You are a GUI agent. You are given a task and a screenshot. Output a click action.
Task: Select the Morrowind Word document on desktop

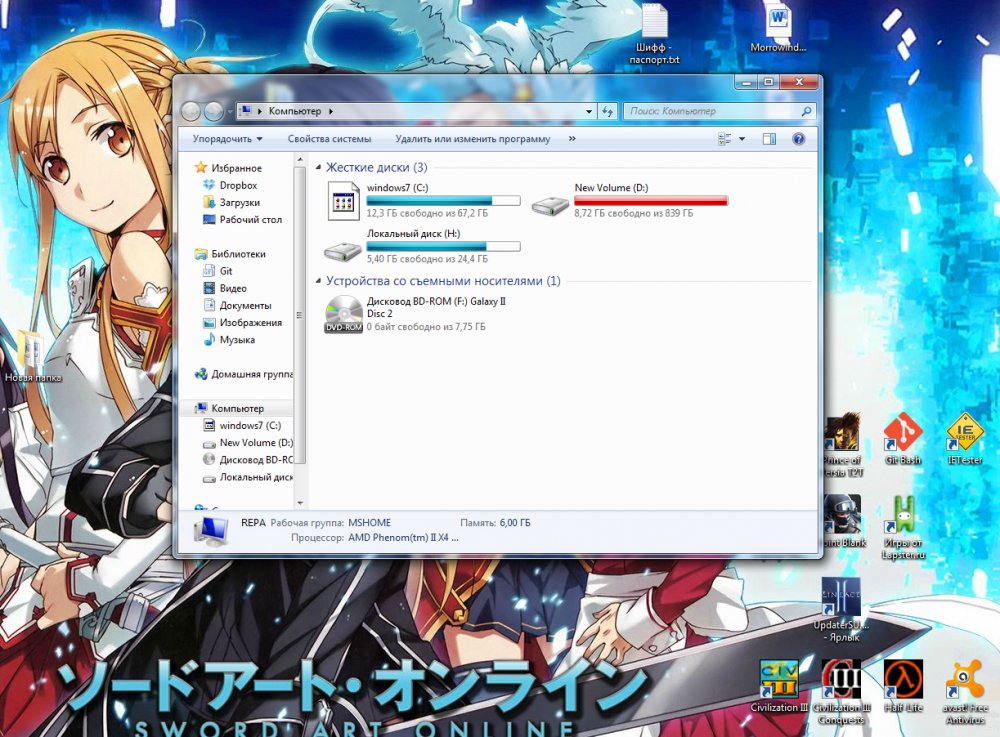pos(778,30)
